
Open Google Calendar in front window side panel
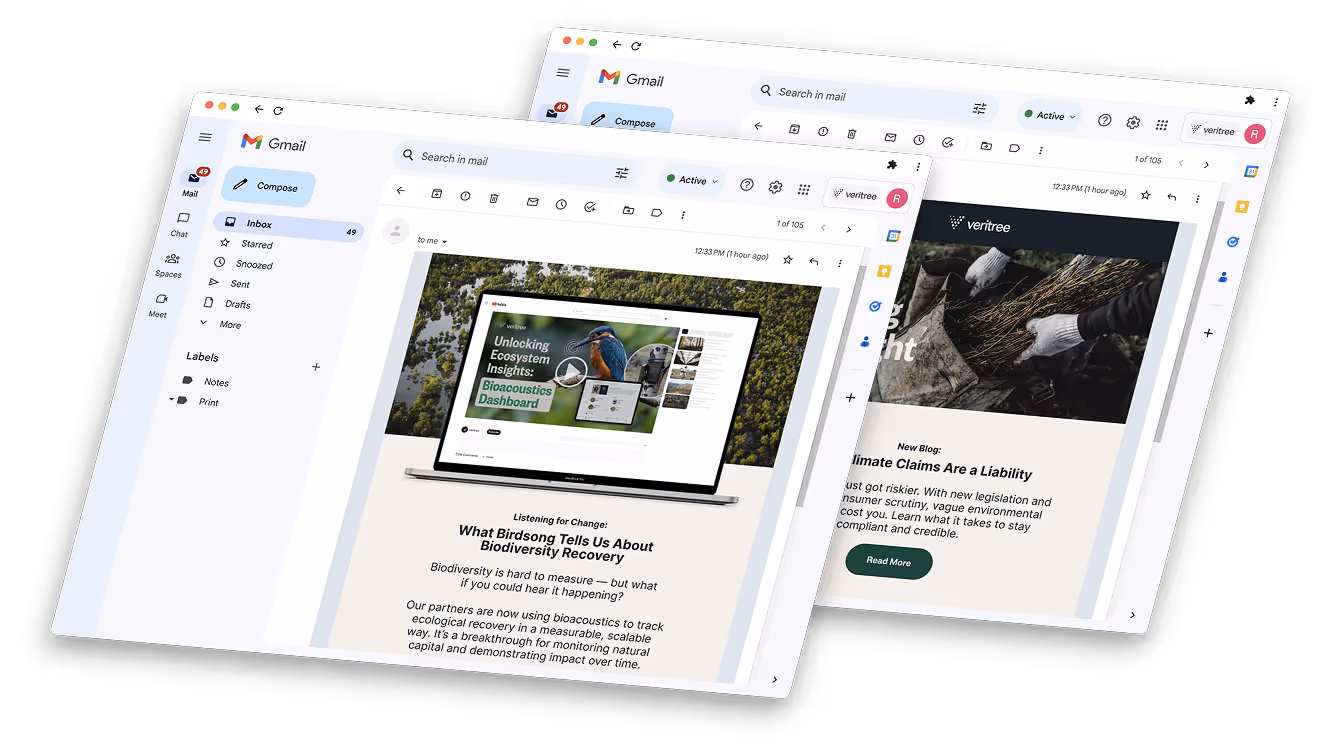[893, 236]
